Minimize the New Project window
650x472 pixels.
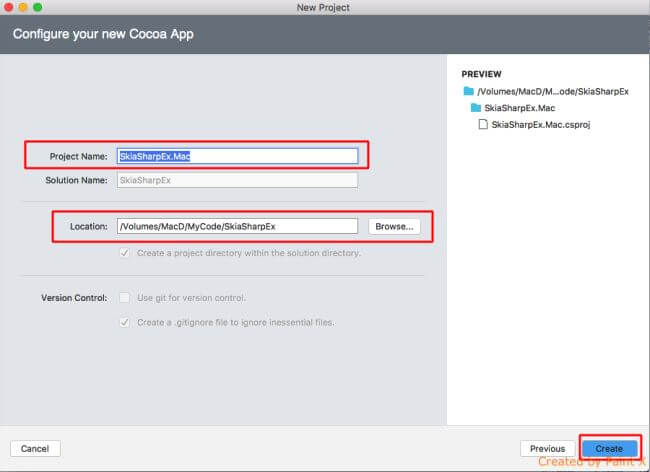tap(23, 7)
